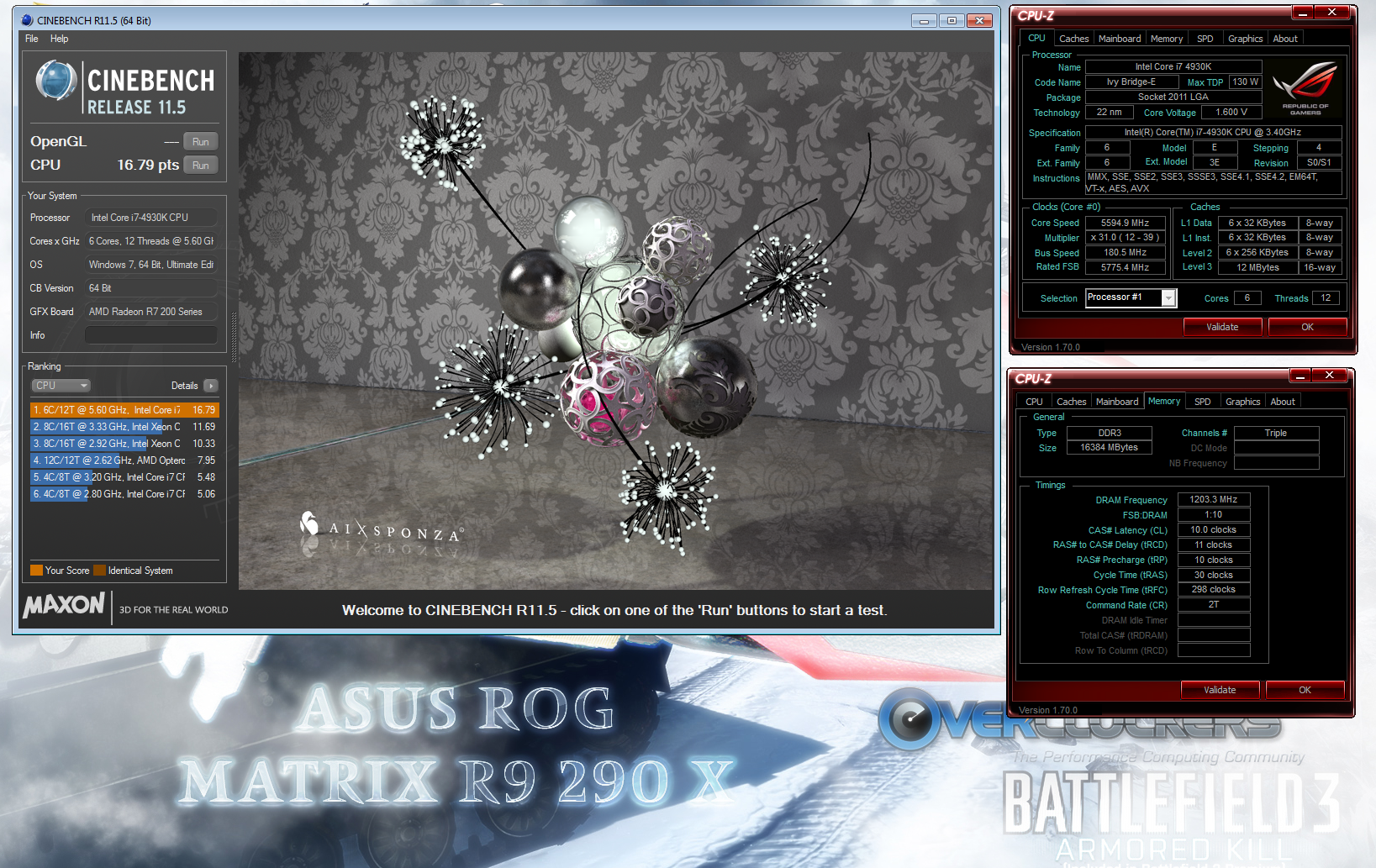Screen dimensions: 1376x868
Task: Open About tab in upper CPU-Z window
Action: coord(1285,39)
